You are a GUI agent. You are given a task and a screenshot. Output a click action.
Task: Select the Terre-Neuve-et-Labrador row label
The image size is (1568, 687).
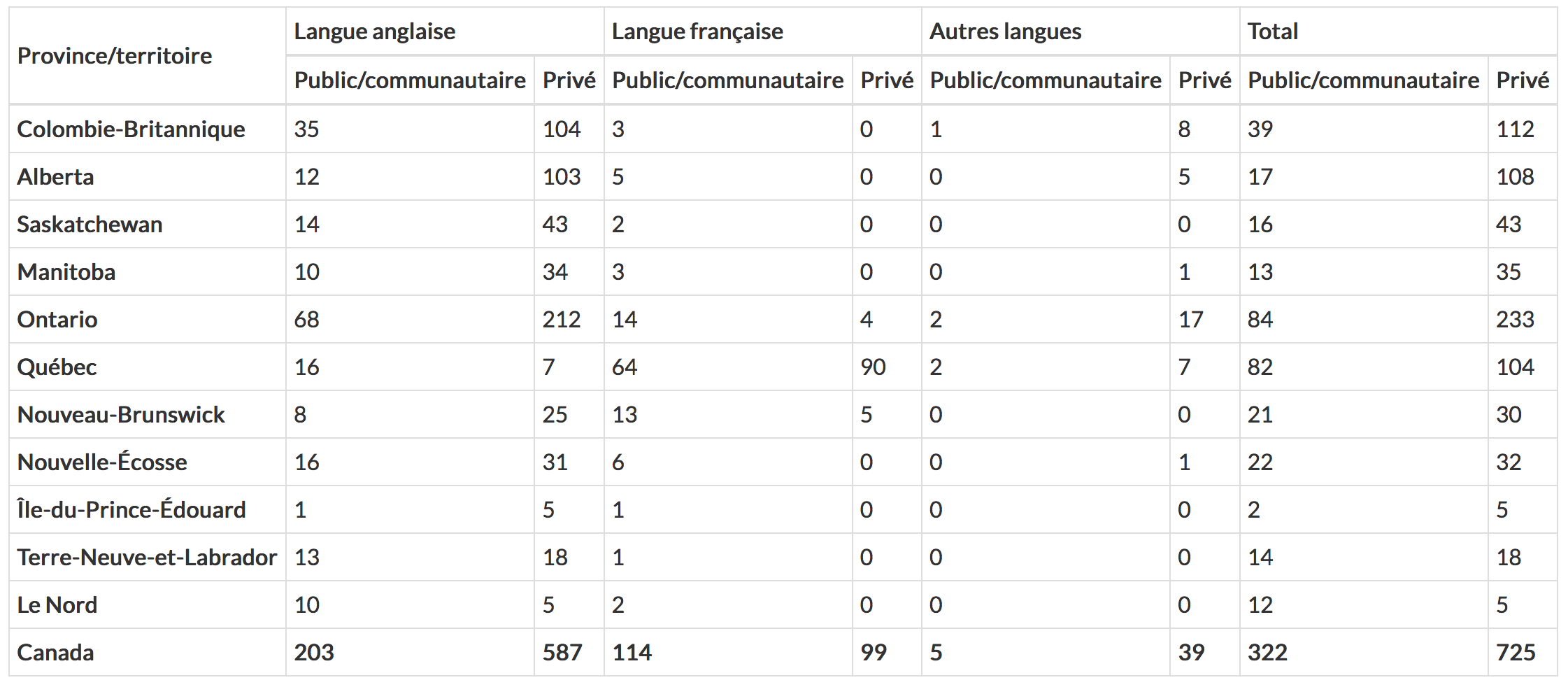tap(147, 558)
